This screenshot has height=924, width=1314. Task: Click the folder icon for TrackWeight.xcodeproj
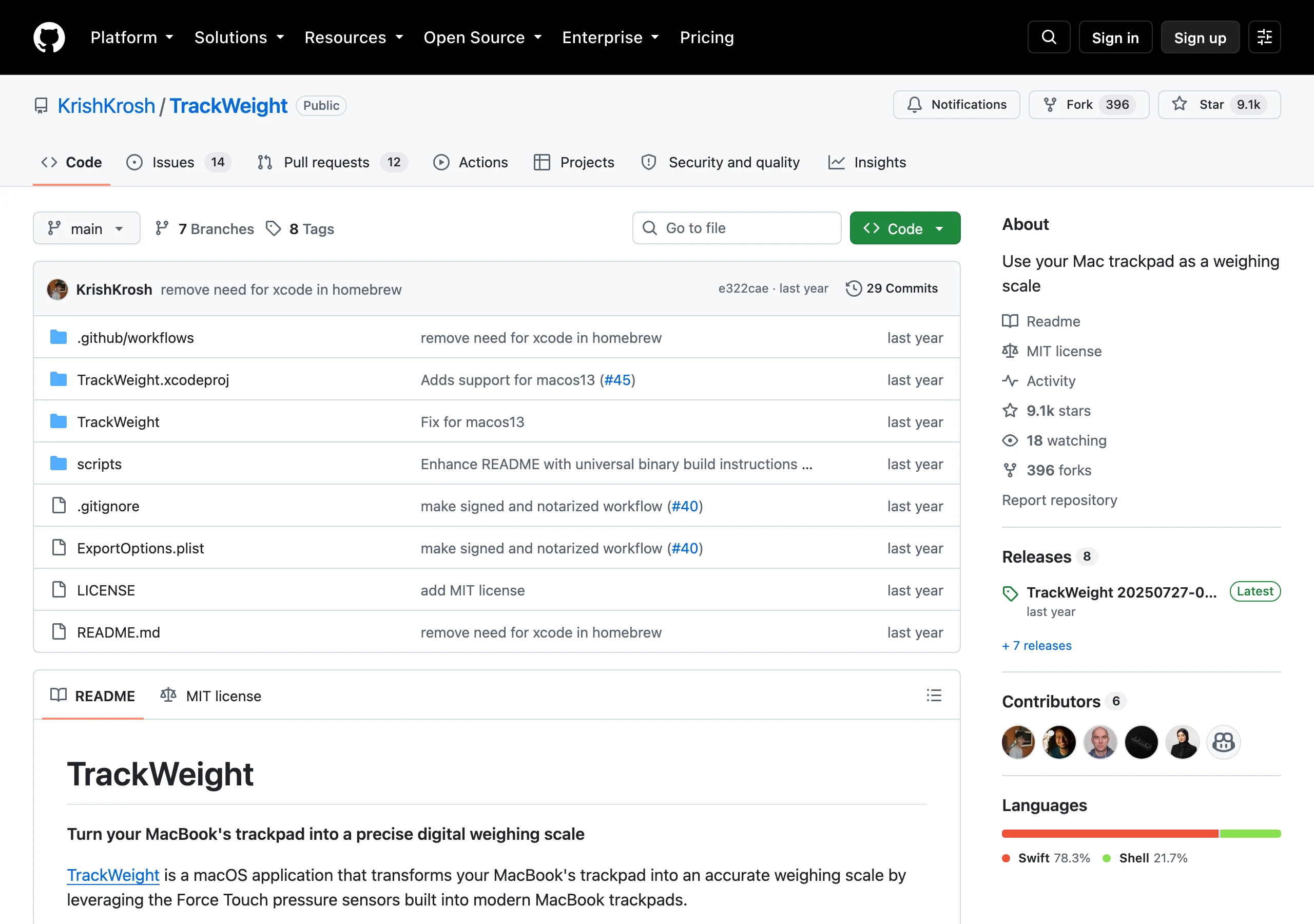(x=59, y=379)
